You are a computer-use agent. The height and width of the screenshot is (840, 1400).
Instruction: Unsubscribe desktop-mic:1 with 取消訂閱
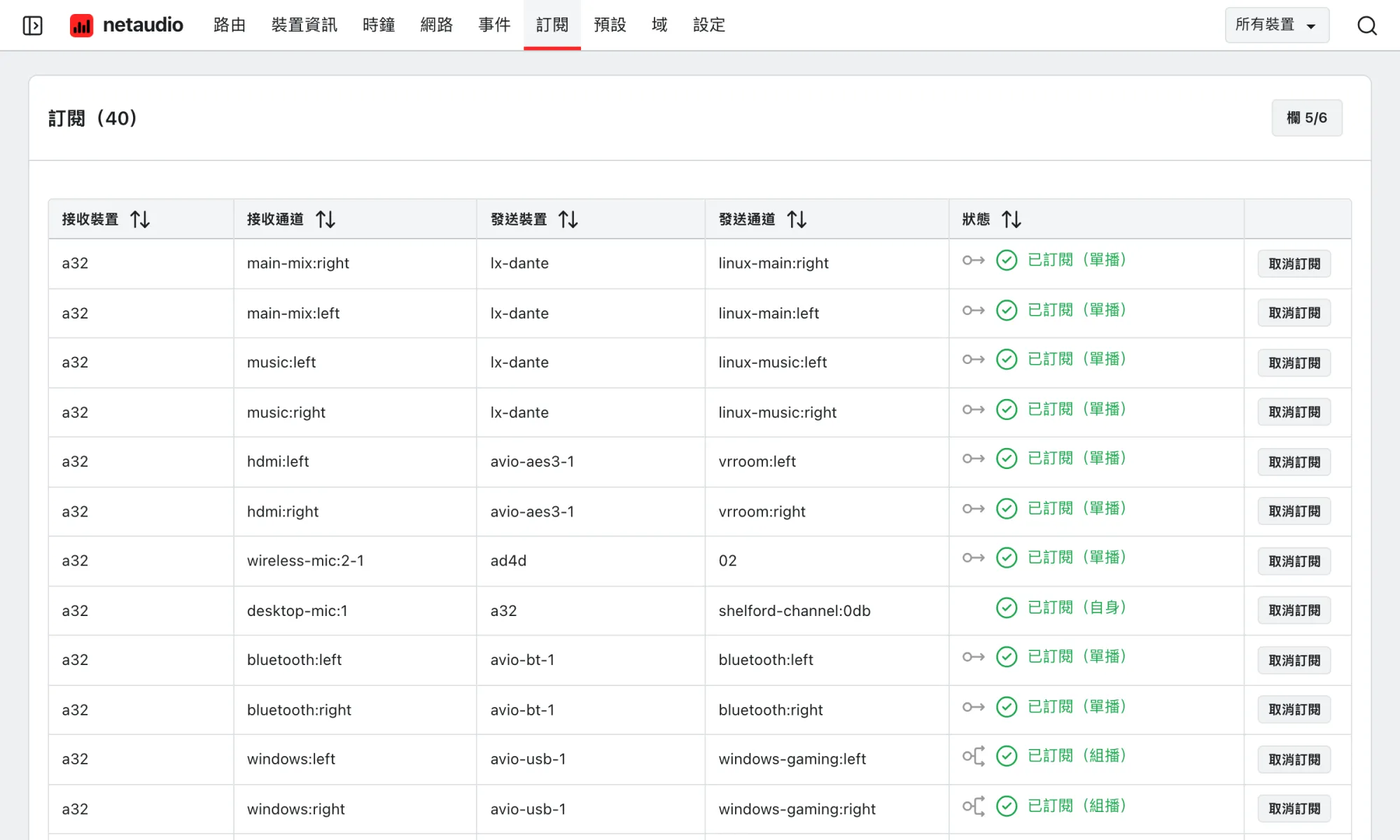1294,610
